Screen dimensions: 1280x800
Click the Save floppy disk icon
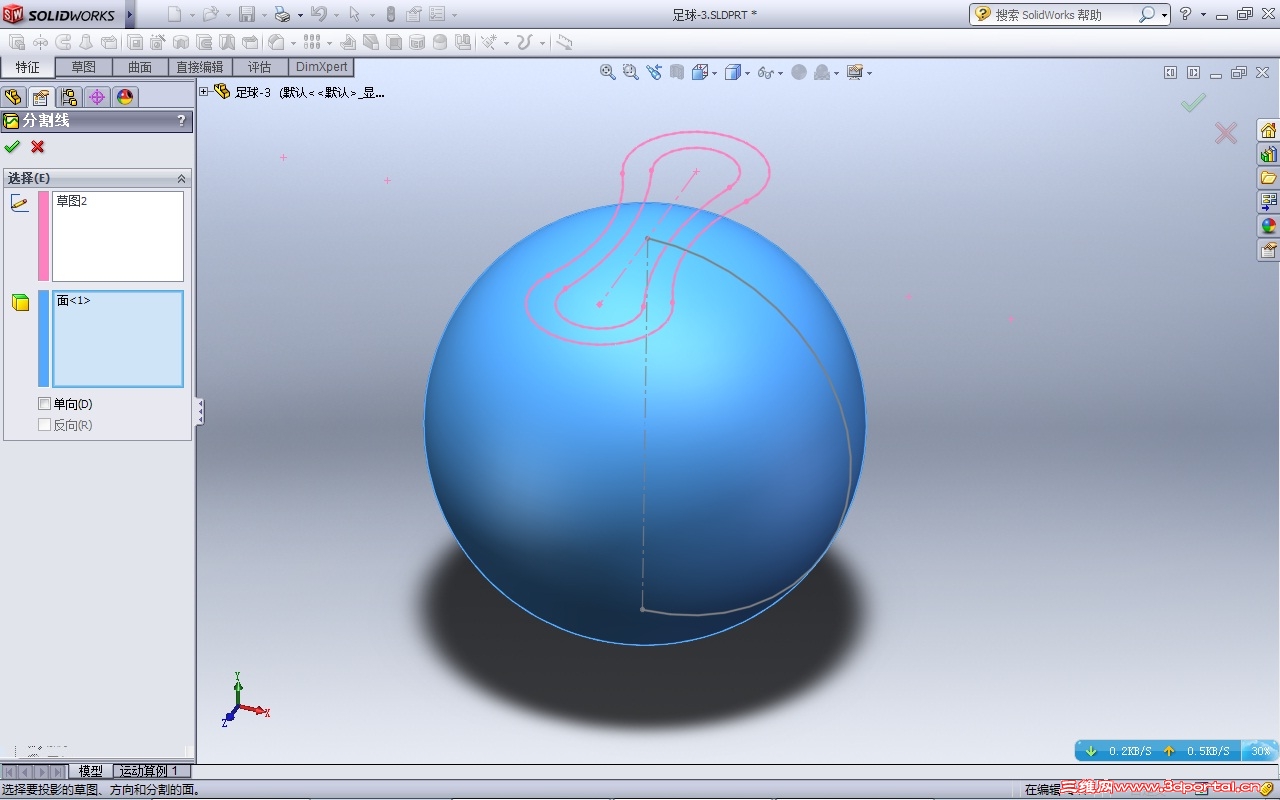[x=247, y=14]
